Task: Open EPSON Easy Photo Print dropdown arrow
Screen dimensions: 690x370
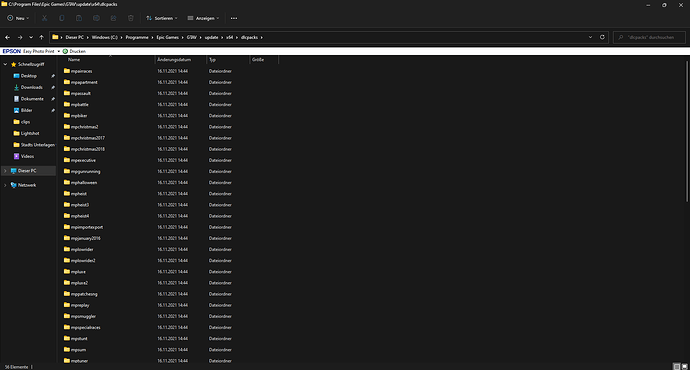Action: (59, 51)
